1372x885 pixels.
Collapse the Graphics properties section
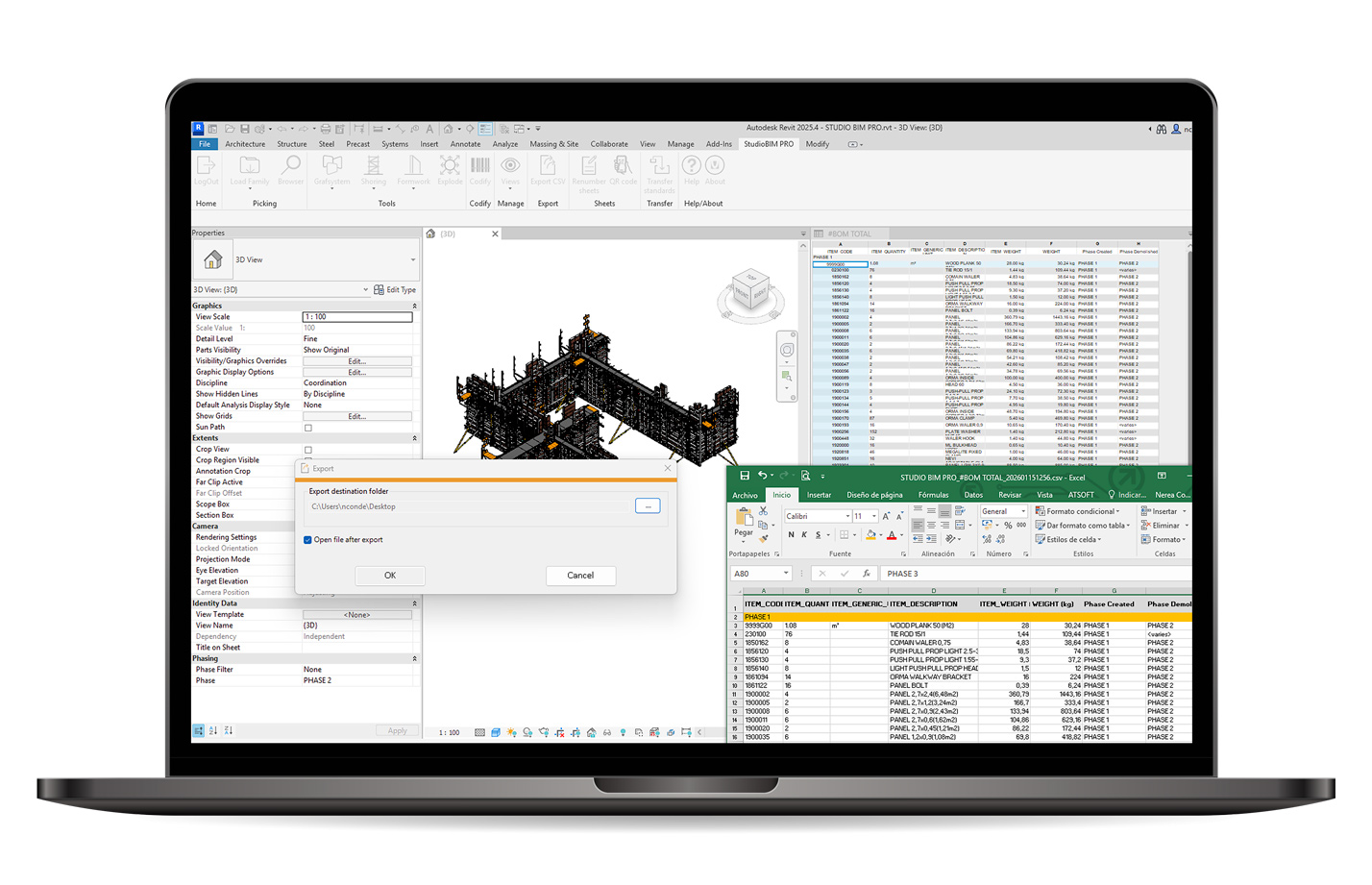(415, 306)
